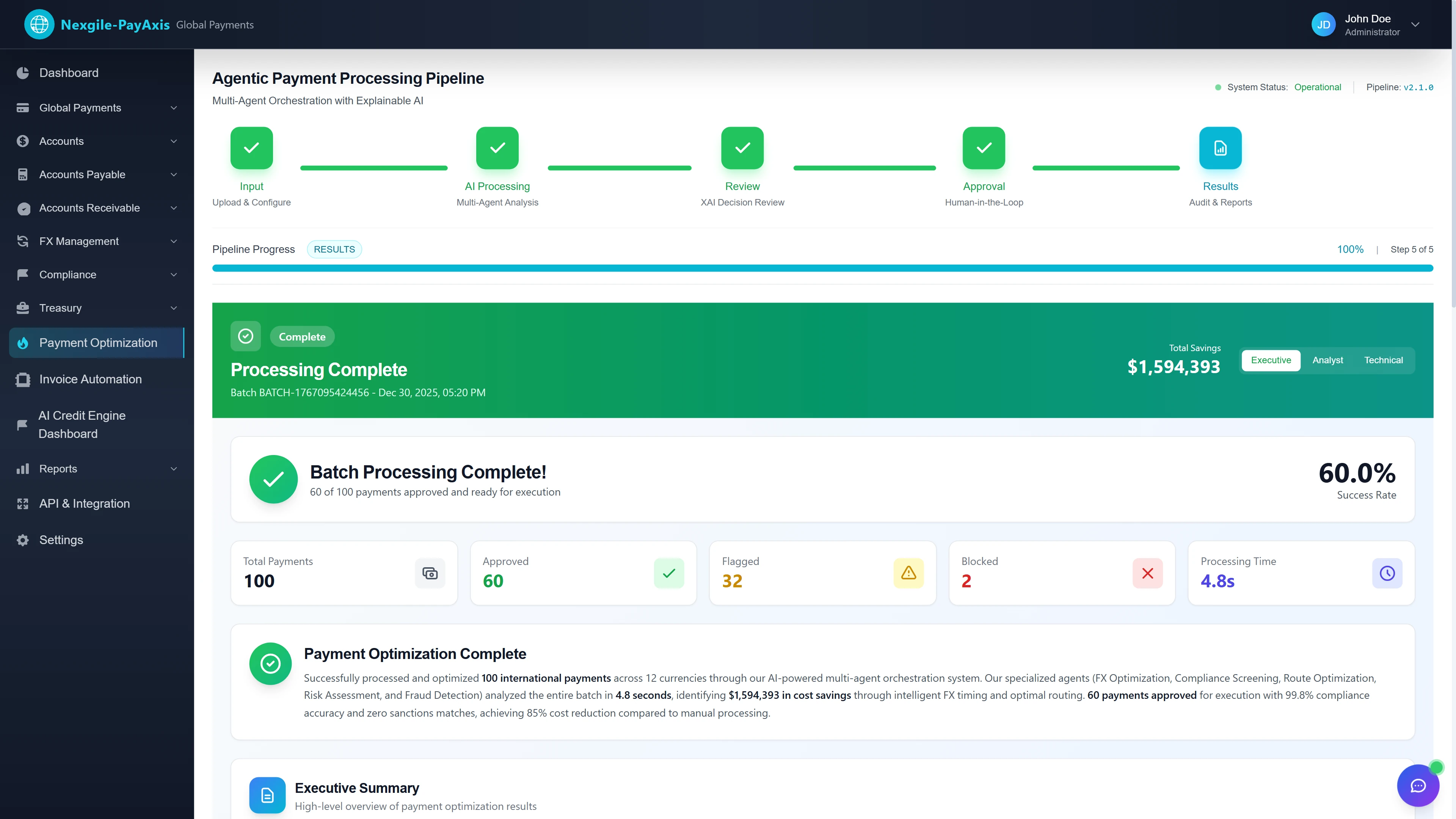
Task: Click the Compliance flag icon
Action: (x=23, y=275)
